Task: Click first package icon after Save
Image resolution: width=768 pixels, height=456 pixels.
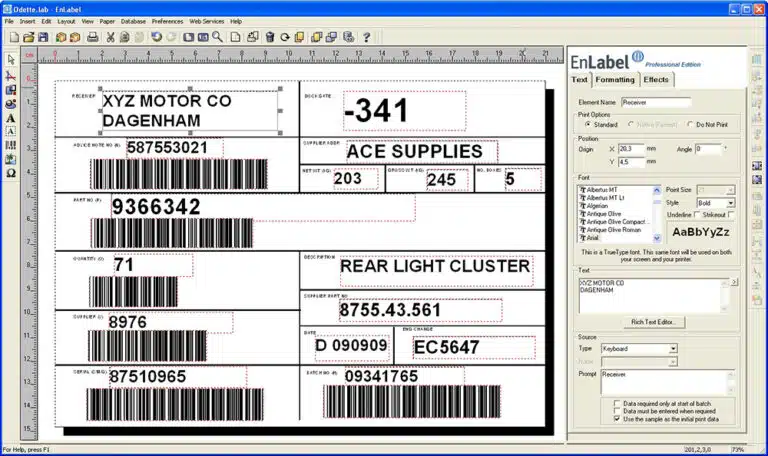Action: tap(61, 37)
